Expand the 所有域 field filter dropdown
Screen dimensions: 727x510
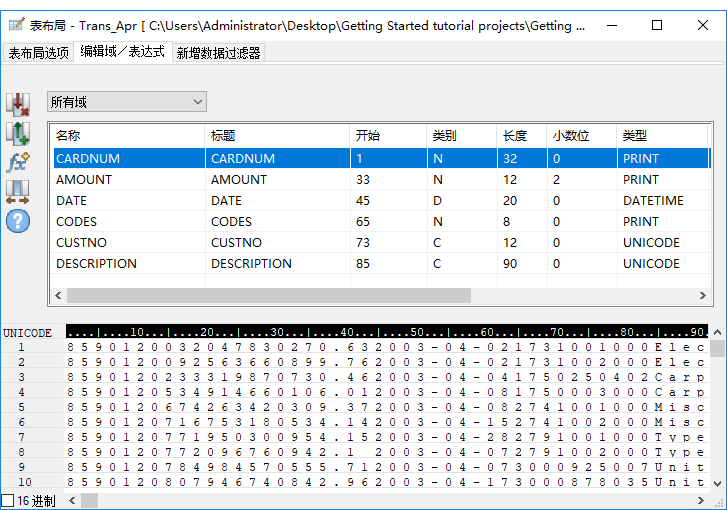198,101
